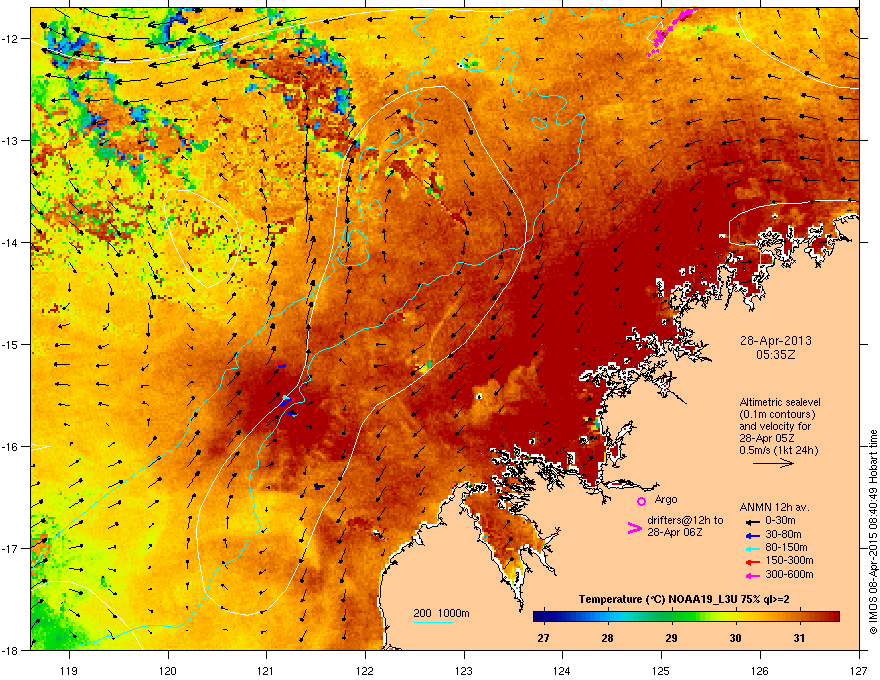The height and width of the screenshot is (680, 880).
Task: Click the longitude axis label 120
Action: click(x=168, y=670)
